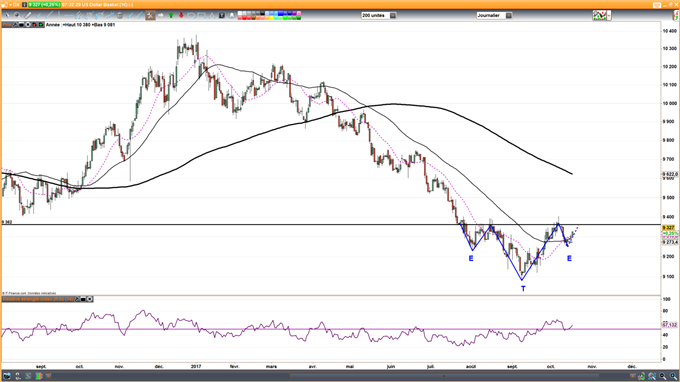Select the pencil drawing tool
Viewport: 680px width, 382px height.
coord(28,15)
